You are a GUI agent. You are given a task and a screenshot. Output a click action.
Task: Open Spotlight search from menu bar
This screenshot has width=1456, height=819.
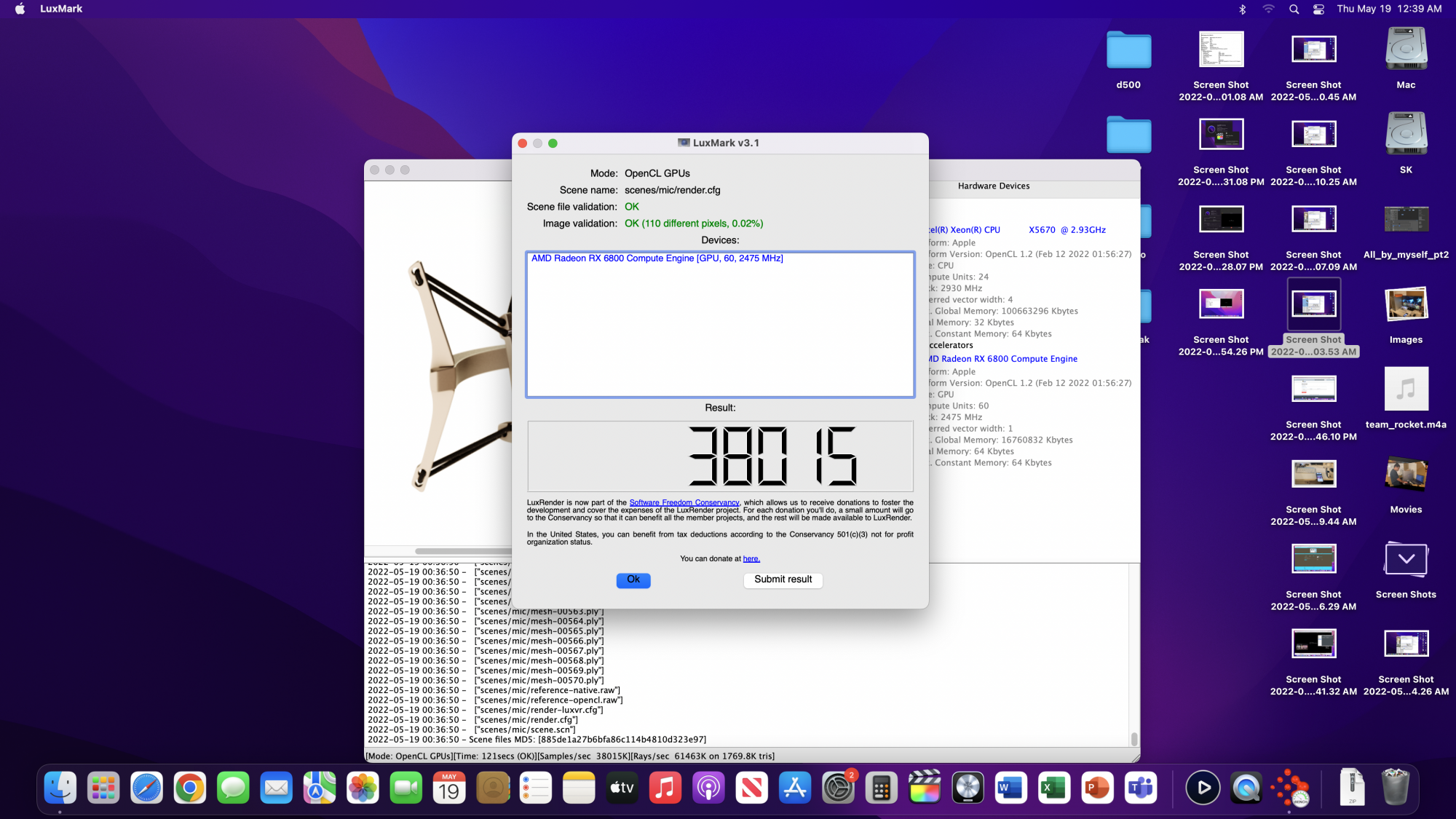1294,9
